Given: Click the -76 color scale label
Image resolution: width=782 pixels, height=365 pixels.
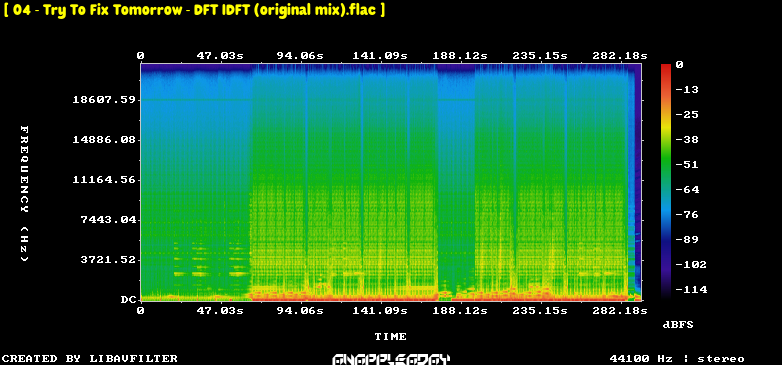Looking at the screenshot, I should pos(686,214).
